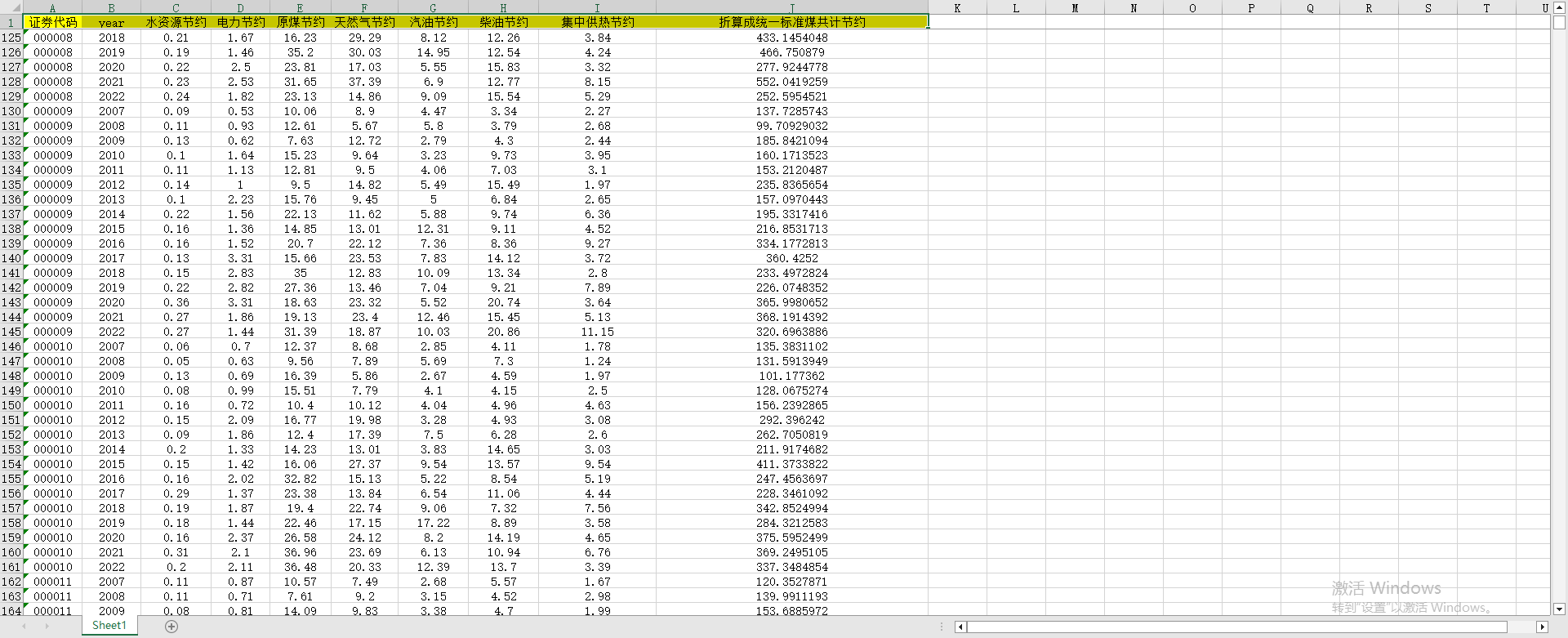This screenshot has width=1568, height=638.
Task: Select the 17.22 cell in row 158
Action: pos(433,523)
